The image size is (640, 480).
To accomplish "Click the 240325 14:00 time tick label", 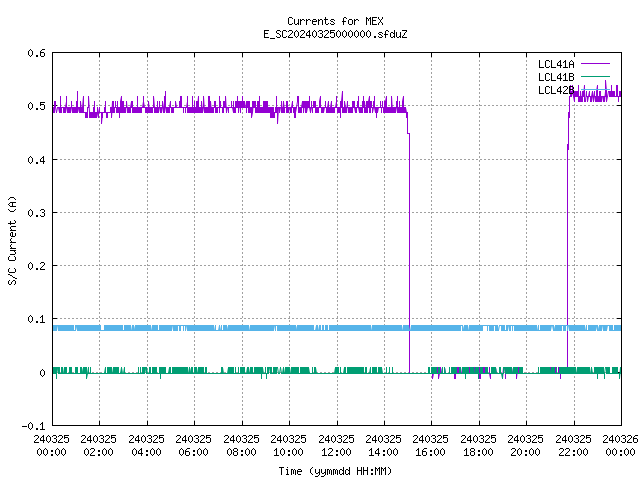I will click(383, 446).
